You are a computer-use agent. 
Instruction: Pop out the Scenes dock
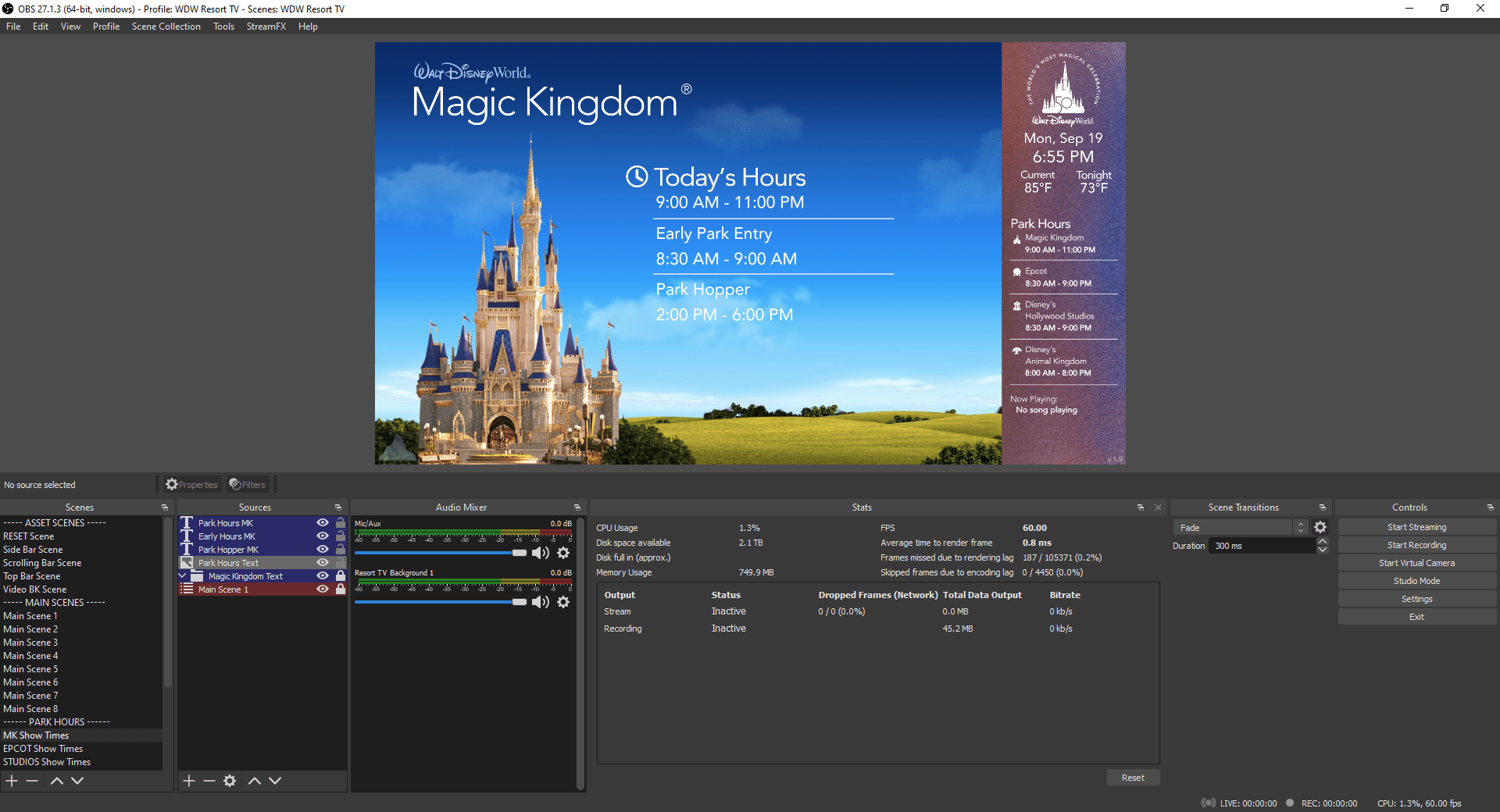tap(165, 507)
